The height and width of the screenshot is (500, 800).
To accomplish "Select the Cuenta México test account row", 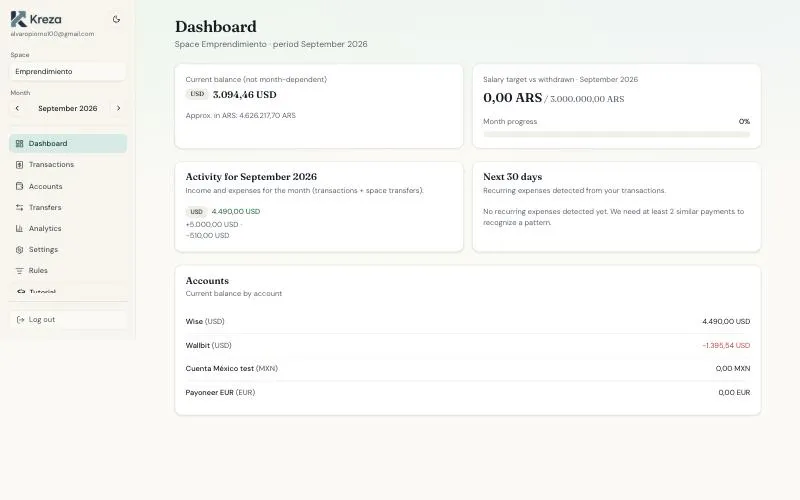I will (467, 368).
